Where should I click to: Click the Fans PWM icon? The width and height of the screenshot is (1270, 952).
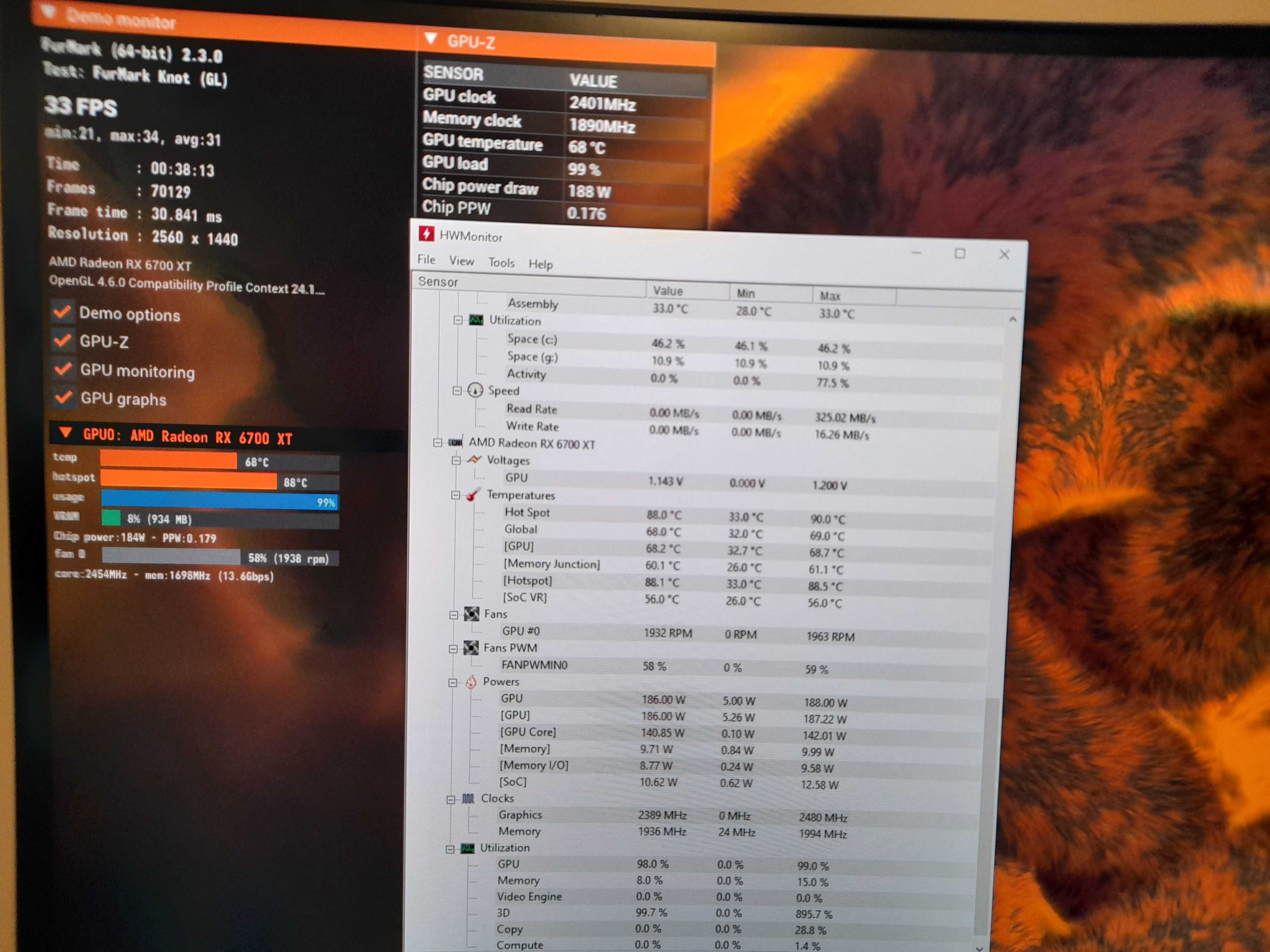pyautogui.click(x=471, y=648)
